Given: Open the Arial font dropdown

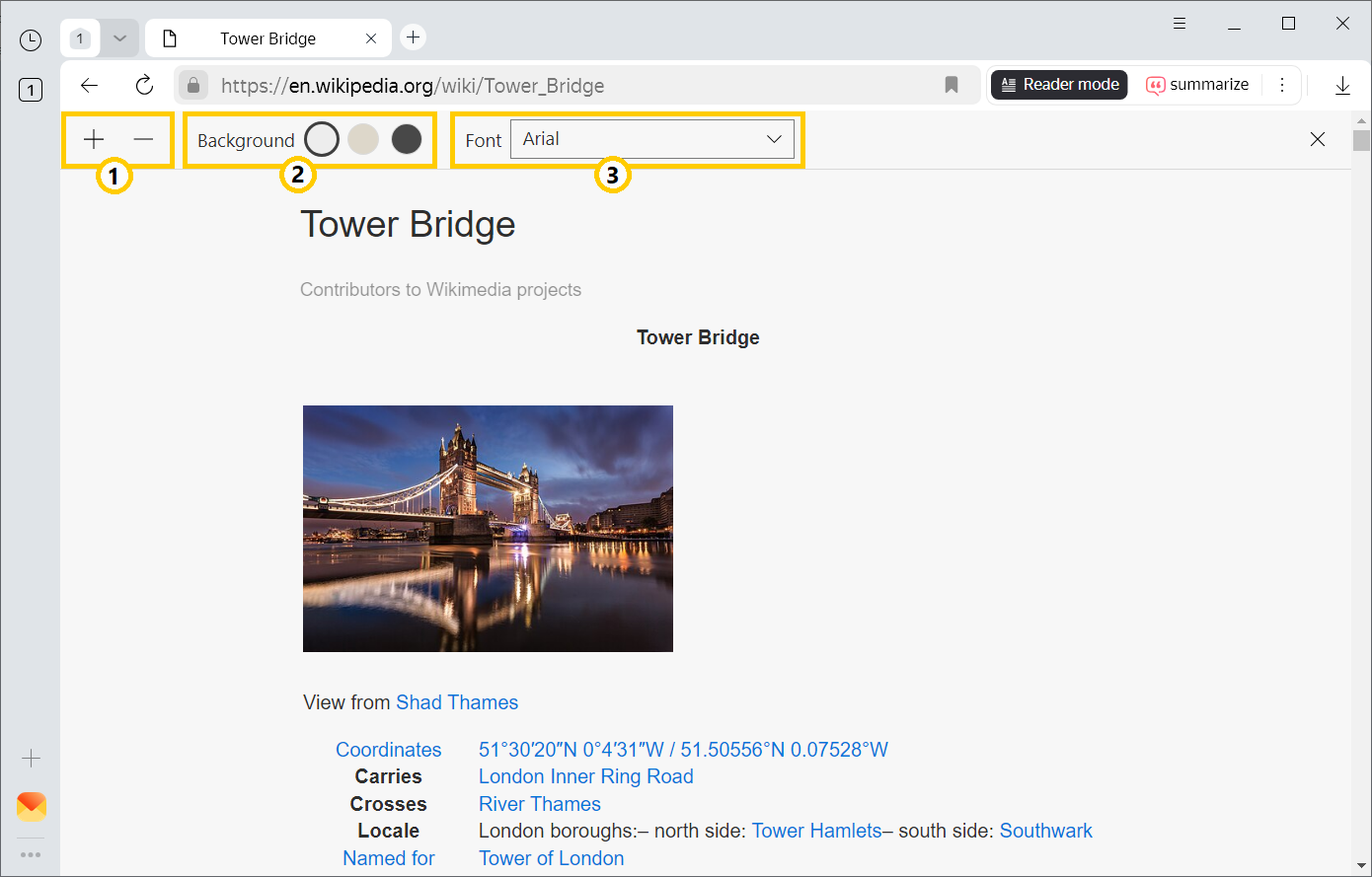Looking at the screenshot, I should (652, 138).
